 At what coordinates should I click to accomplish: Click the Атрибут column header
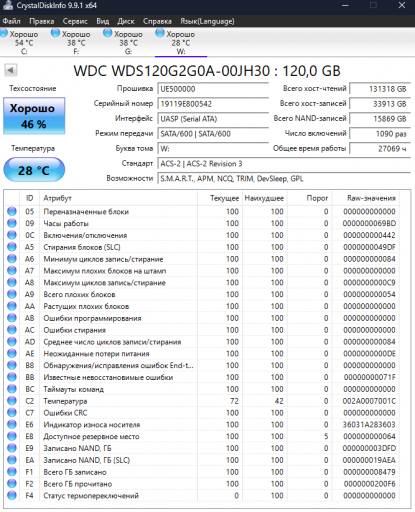click(x=118, y=198)
